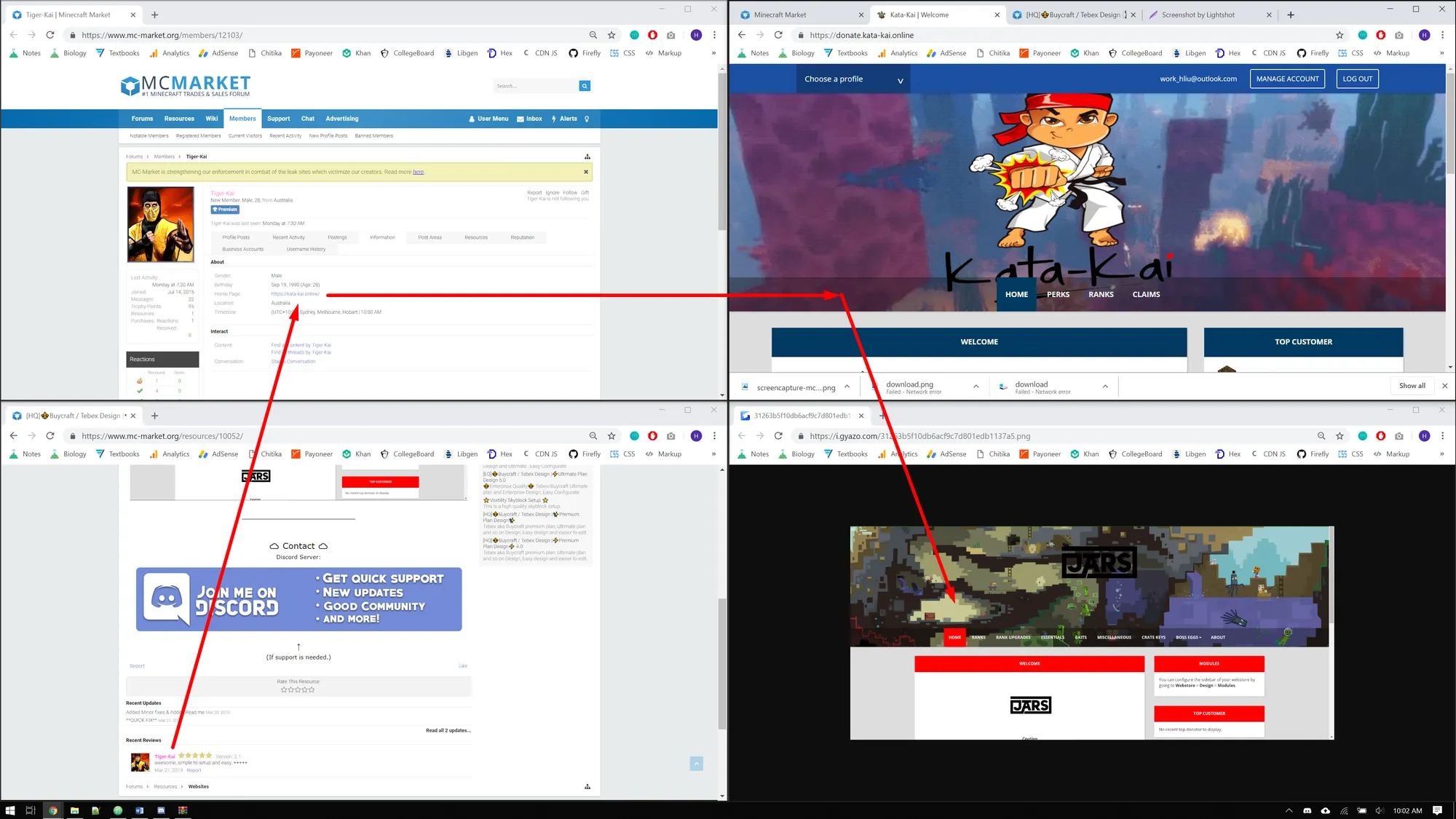This screenshot has width=1456, height=819.
Task: Click the Join me on Discord banner
Action: pos(298,599)
